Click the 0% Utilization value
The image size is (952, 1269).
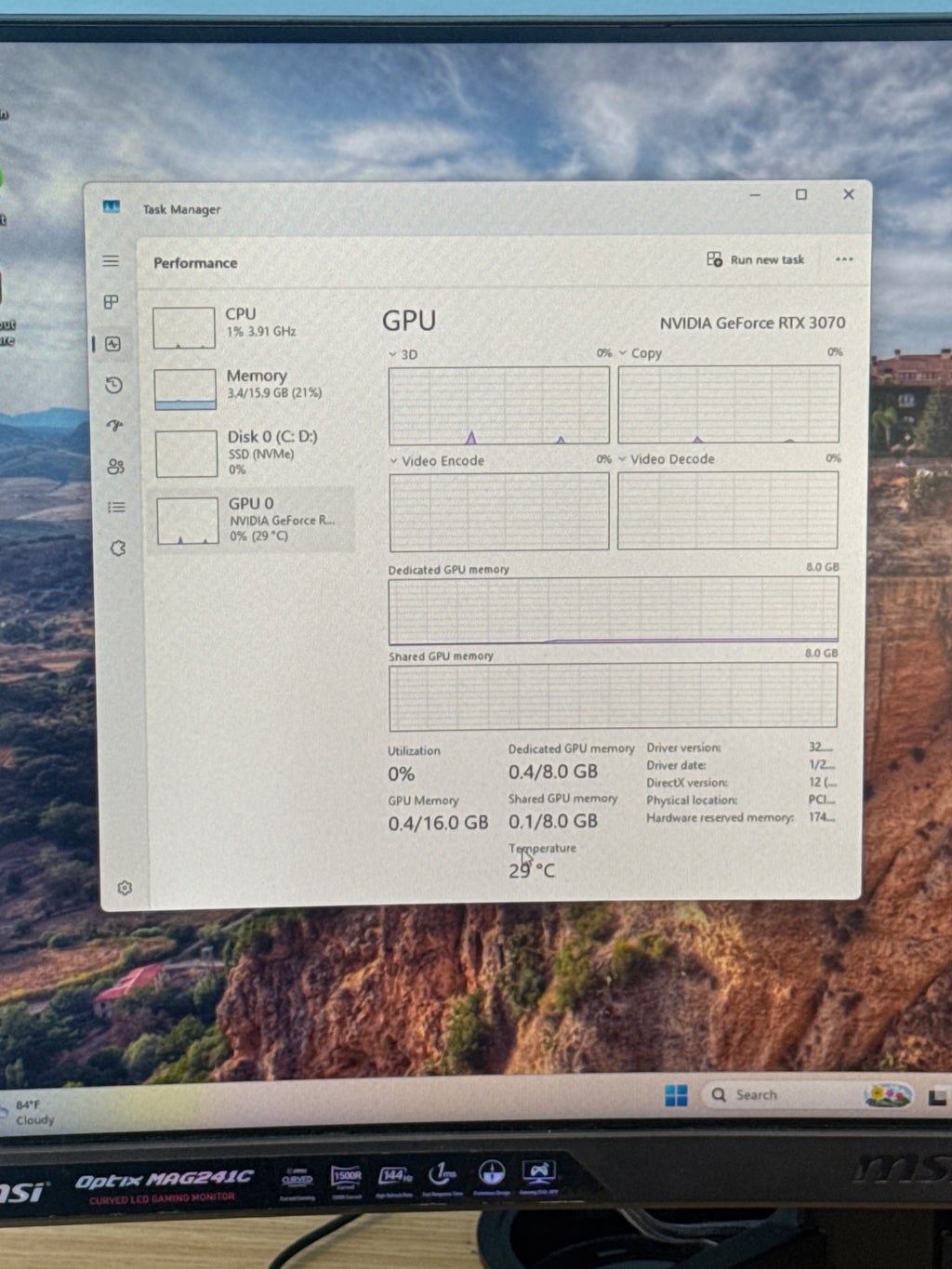402,773
